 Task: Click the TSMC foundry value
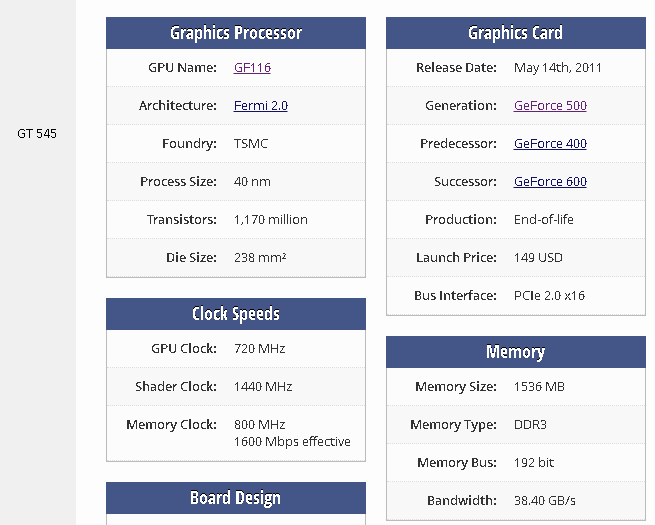[251, 144]
